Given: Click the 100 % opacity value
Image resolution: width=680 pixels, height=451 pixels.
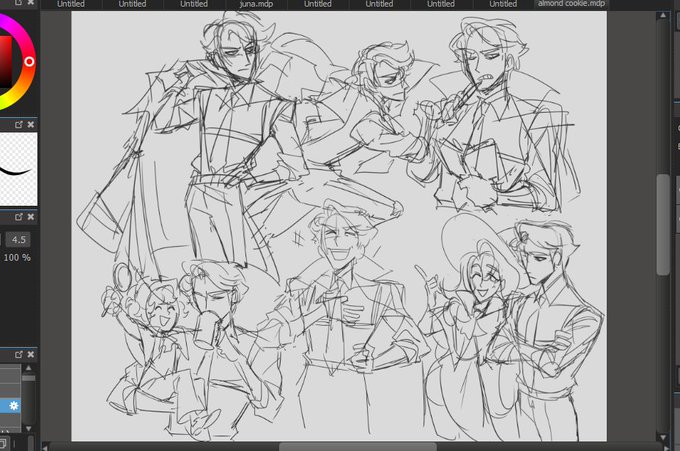Looking at the screenshot, I should tap(17, 258).
